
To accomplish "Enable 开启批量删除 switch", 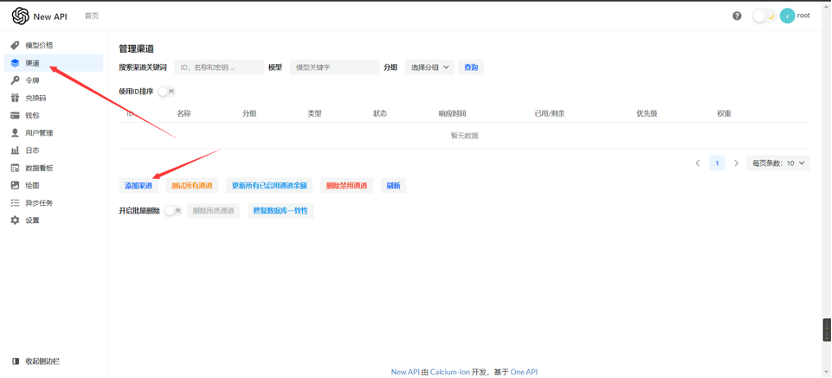I will point(173,211).
